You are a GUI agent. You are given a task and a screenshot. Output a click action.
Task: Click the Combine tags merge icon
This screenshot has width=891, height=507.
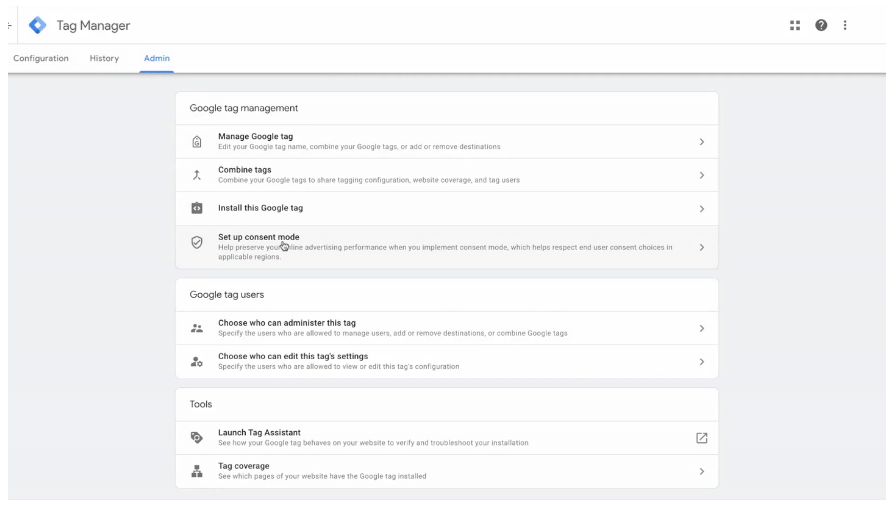click(x=197, y=175)
